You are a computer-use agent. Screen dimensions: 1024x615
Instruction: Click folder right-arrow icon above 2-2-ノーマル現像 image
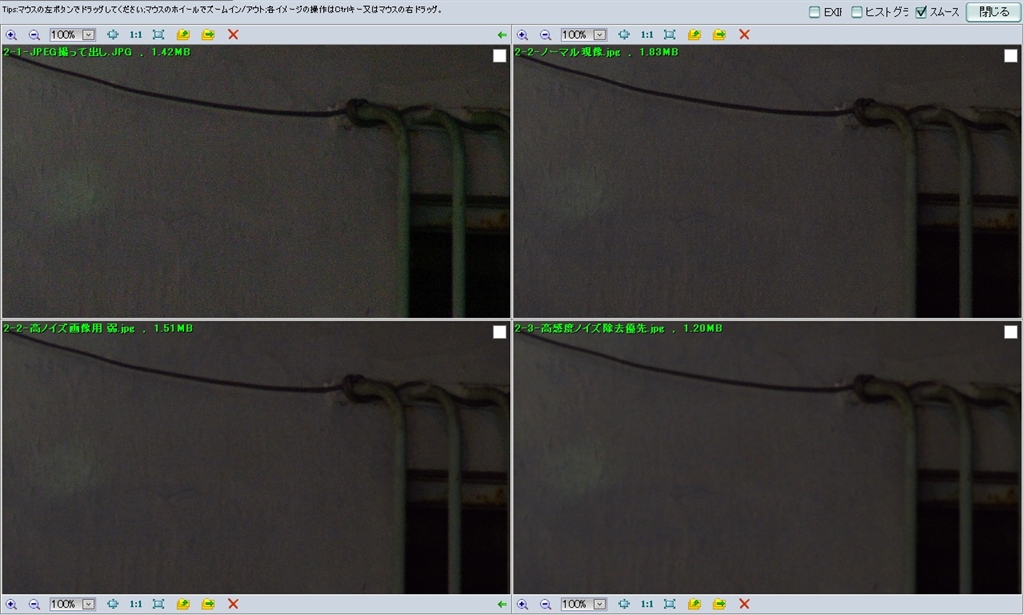[720, 35]
